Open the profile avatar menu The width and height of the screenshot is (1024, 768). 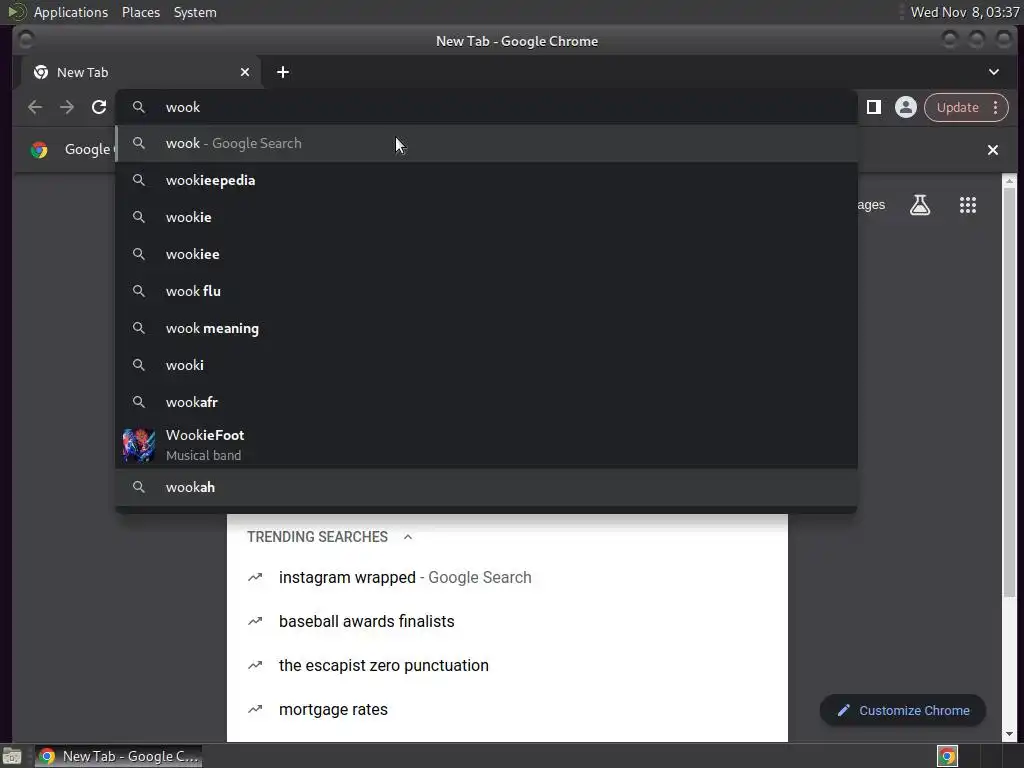click(x=906, y=107)
